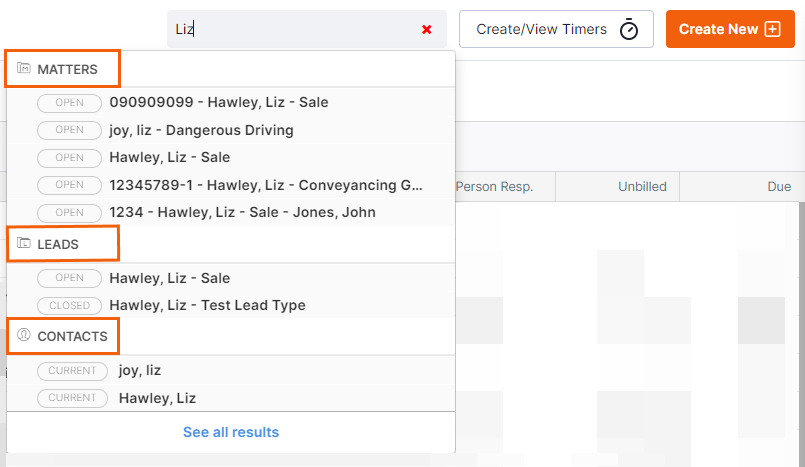Sort by Due column header
805x467 pixels.
[779, 187]
